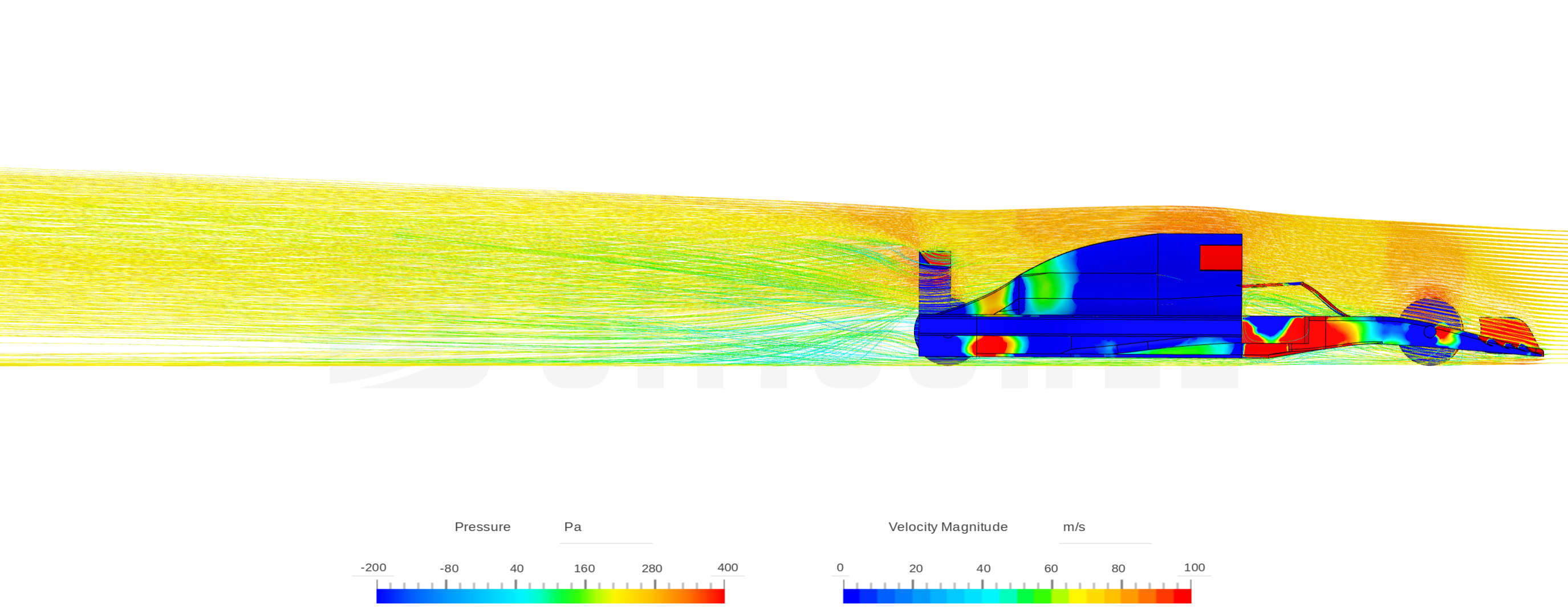The height and width of the screenshot is (616, 1568).
Task: Select the 80 velocity tick label
Action: coord(1118,569)
